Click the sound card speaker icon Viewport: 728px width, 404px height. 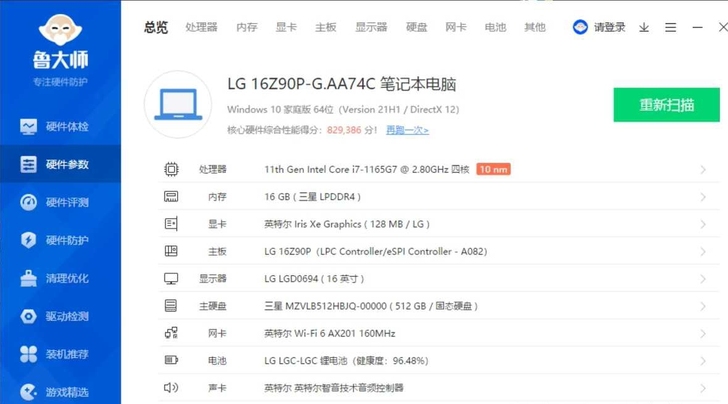pos(171,387)
